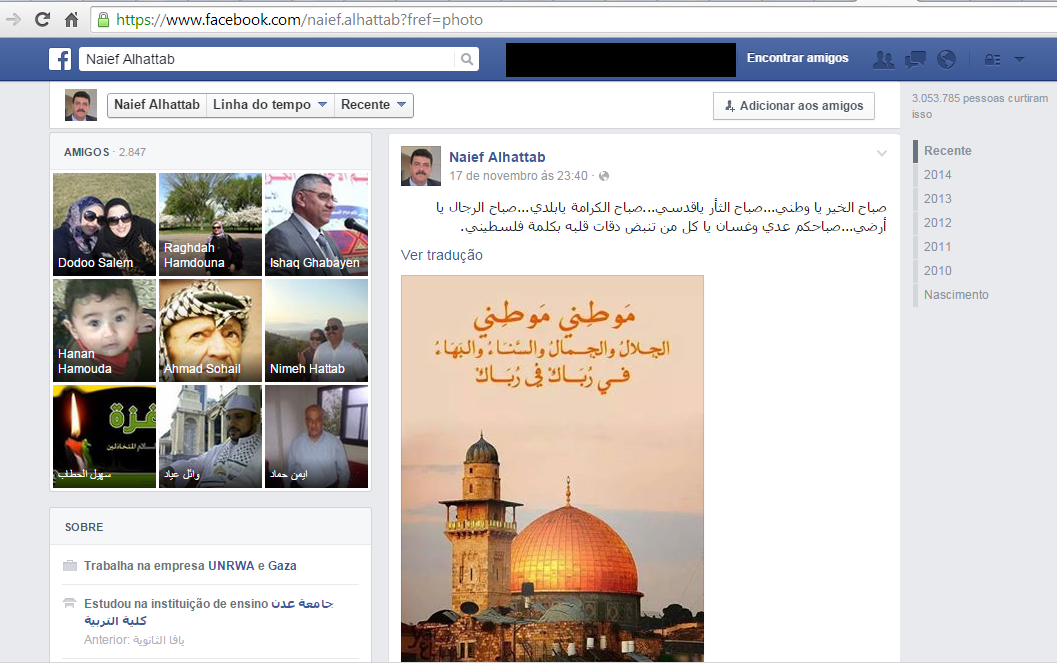This screenshot has height=663, width=1057.
Task: Open Ishaq Ghabayen friend thumbnail
Action: coord(316,224)
